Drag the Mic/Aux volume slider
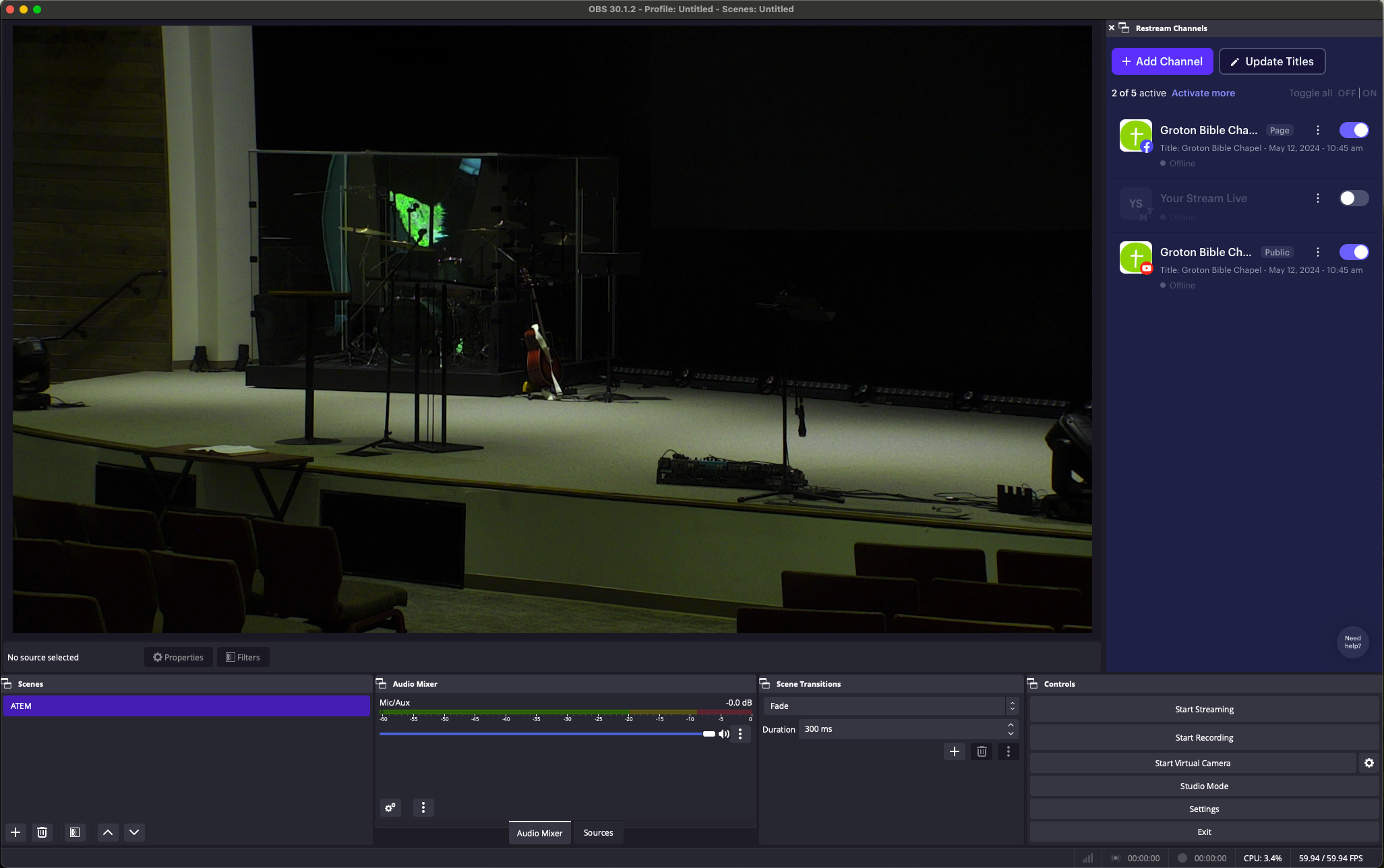Screen dimensions: 1384x868 (x=707, y=733)
